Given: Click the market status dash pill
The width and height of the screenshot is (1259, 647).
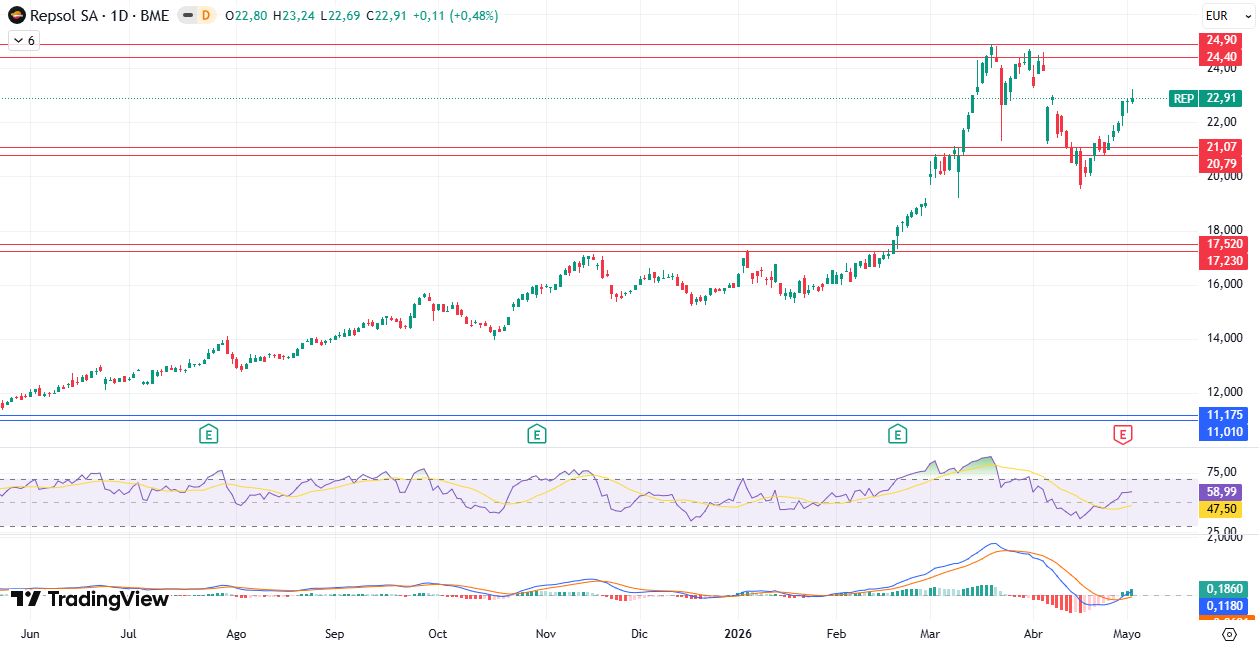Looking at the screenshot, I should click(x=187, y=16).
